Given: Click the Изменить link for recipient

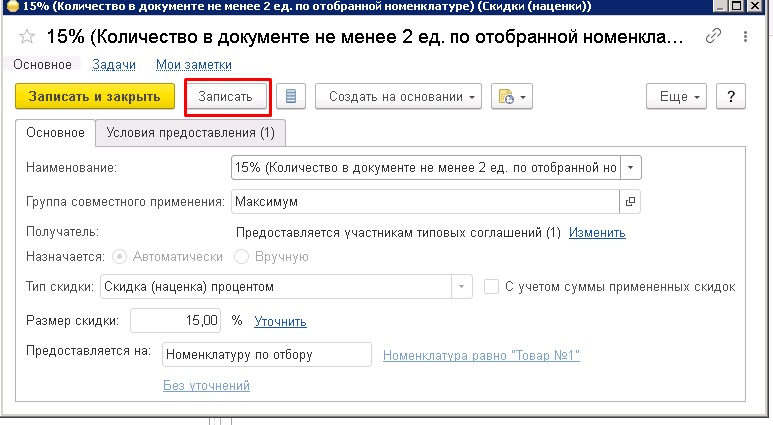Looking at the screenshot, I should (x=597, y=232).
